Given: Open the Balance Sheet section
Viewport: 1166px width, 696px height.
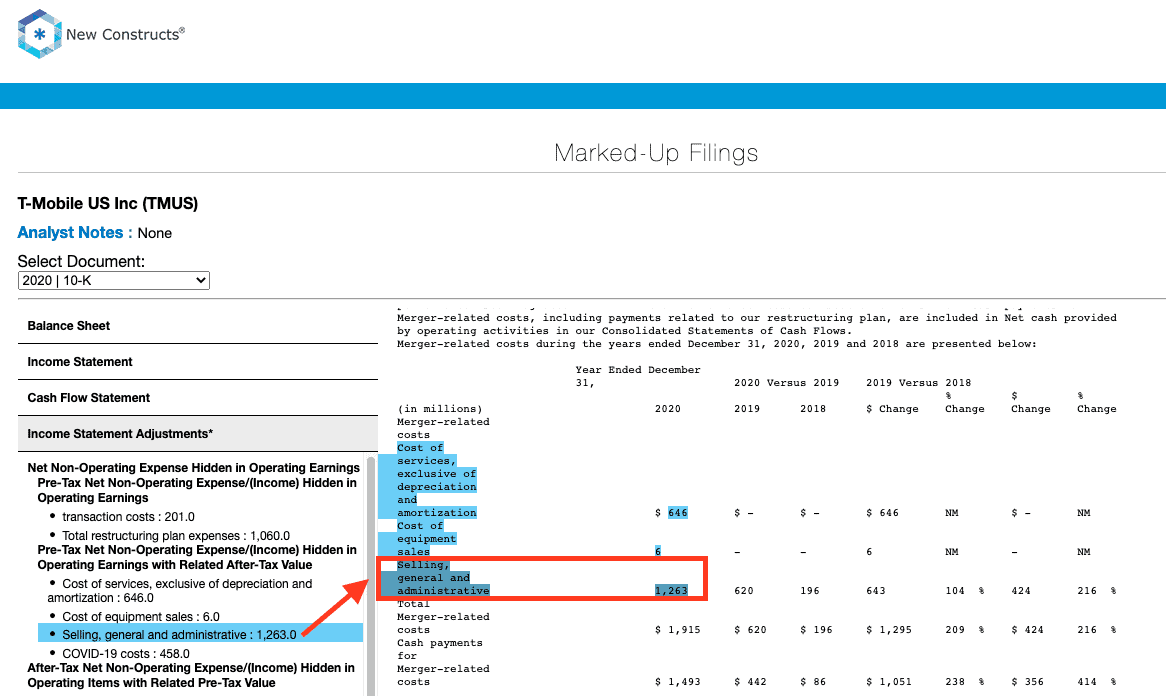Looking at the screenshot, I should pos(198,326).
